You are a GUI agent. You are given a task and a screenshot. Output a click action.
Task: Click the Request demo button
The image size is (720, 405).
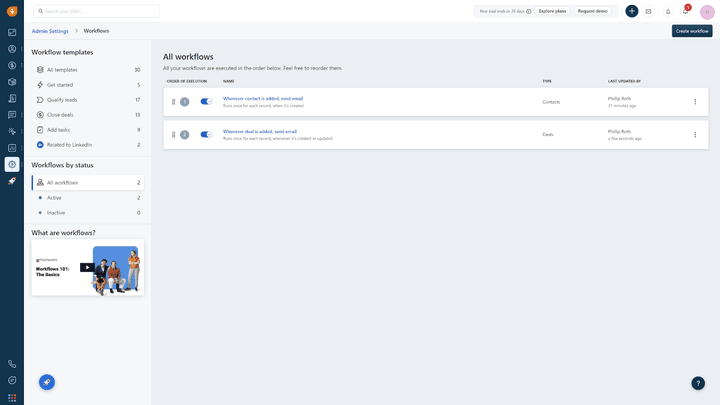tap(592, 11)
